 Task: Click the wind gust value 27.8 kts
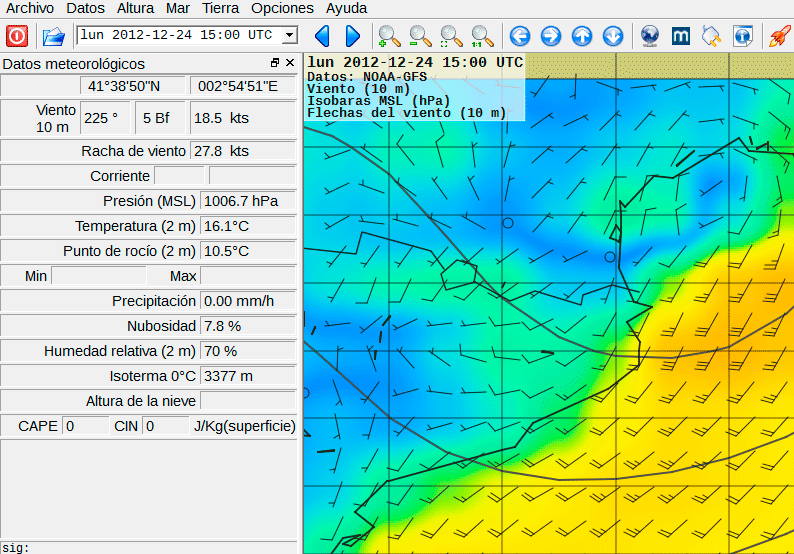point(243,151)
